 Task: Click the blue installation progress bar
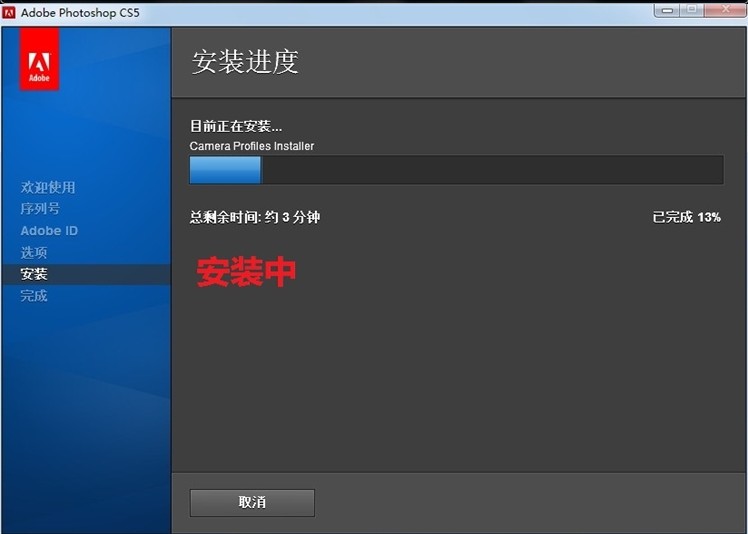click(457, 169)
